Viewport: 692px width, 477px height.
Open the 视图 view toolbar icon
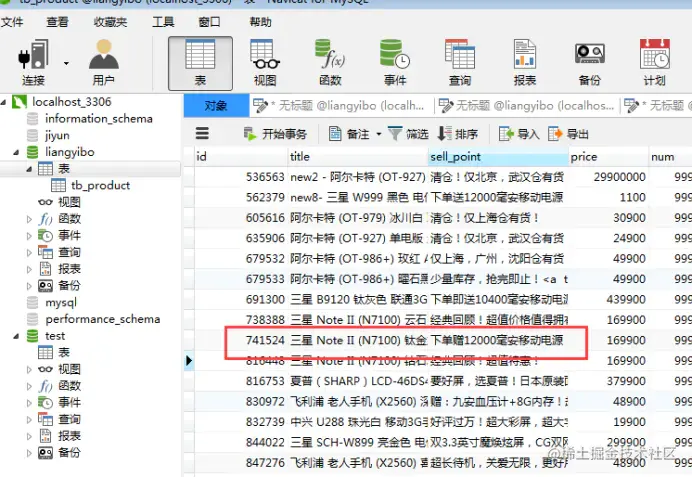tap(265, 63)
